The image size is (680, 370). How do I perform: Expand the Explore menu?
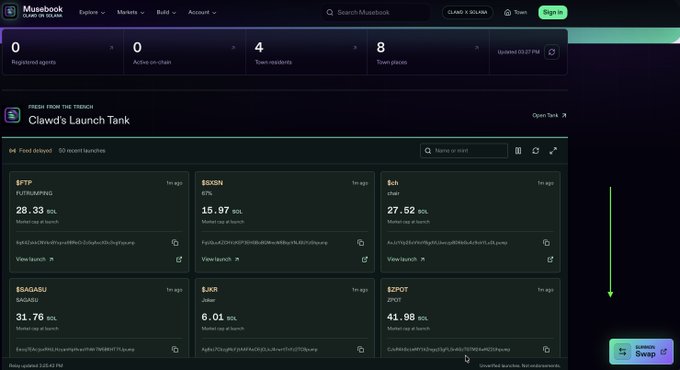(x=92, y=13)
